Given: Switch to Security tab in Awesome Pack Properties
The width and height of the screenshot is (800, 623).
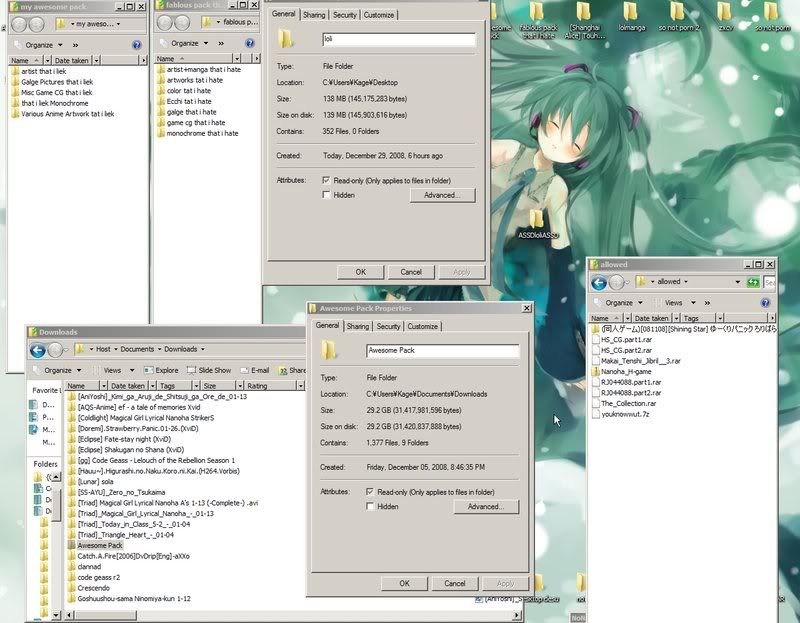Looking at the screenshot, I should click(388, 326).
